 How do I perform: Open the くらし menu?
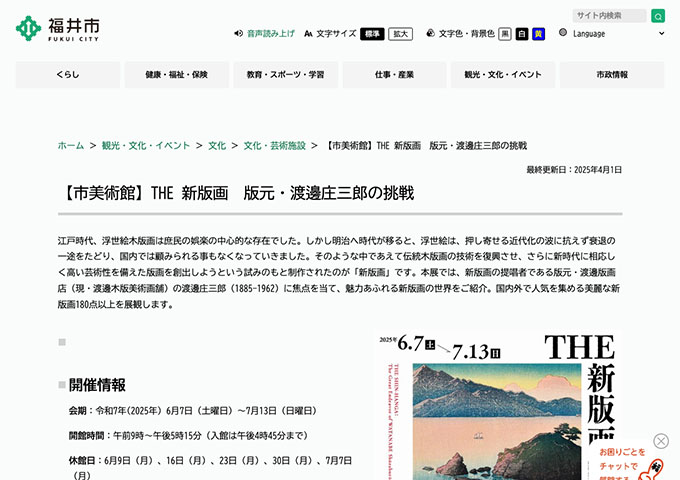68,75
